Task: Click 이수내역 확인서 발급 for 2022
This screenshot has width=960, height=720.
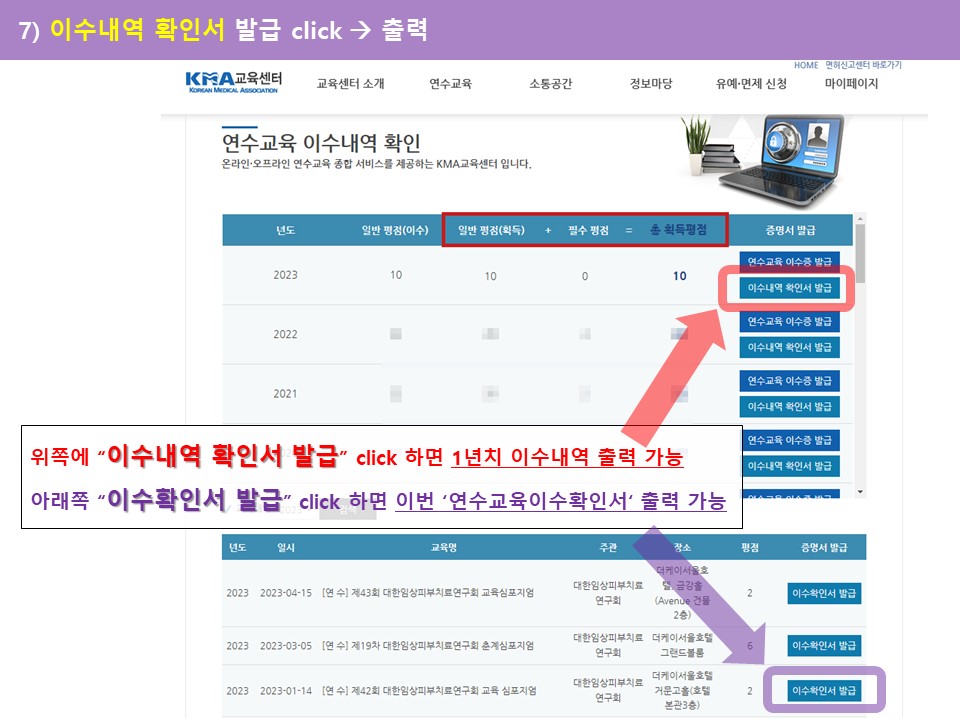Action: 790,347
